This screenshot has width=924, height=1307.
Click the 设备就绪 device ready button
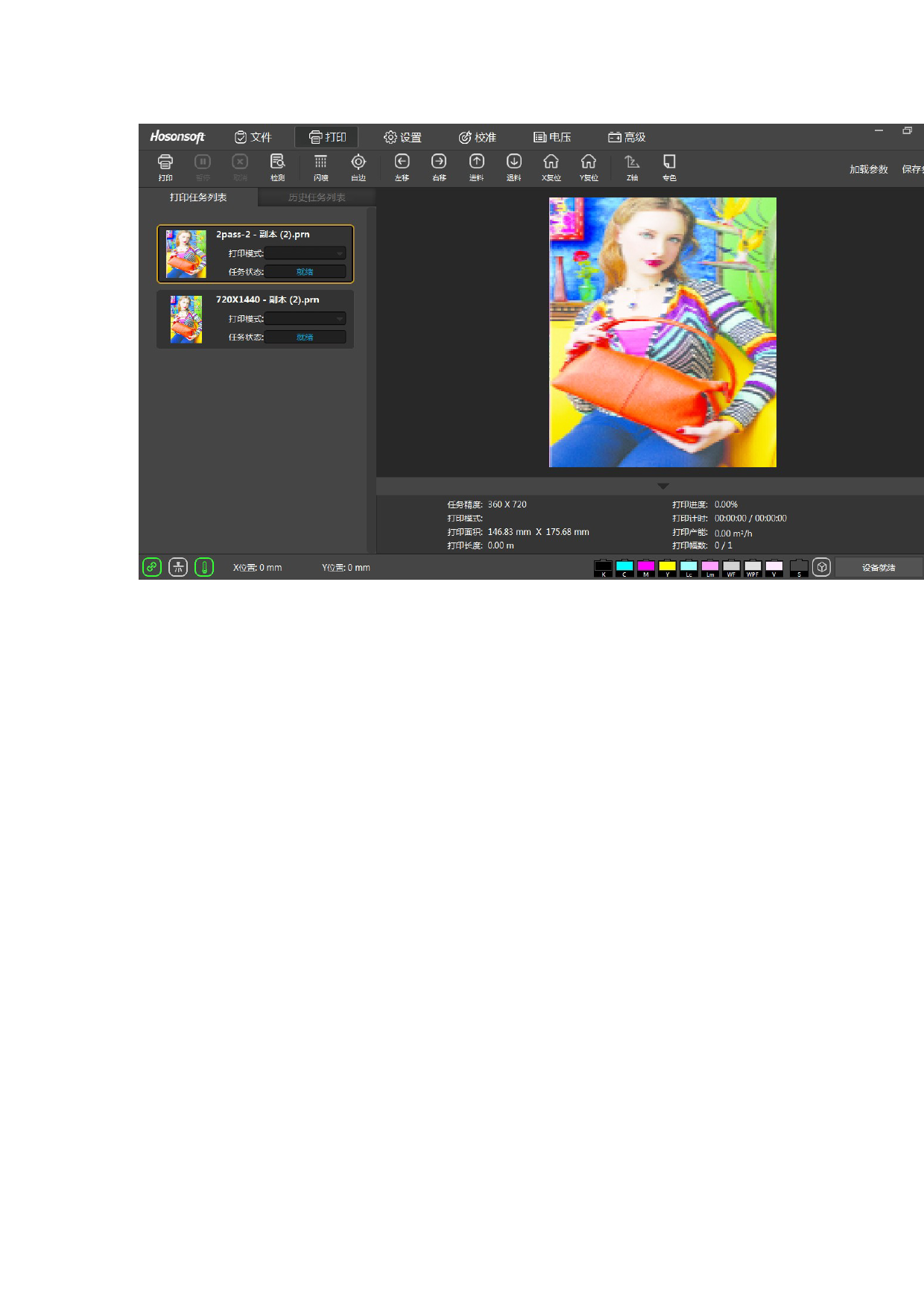click(879, 567)
